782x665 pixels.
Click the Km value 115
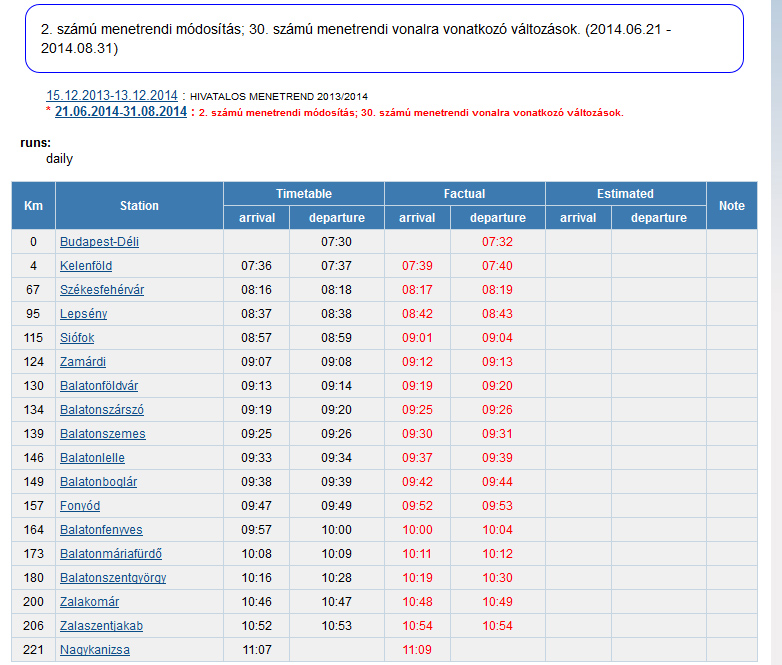(x=33, y=338)
